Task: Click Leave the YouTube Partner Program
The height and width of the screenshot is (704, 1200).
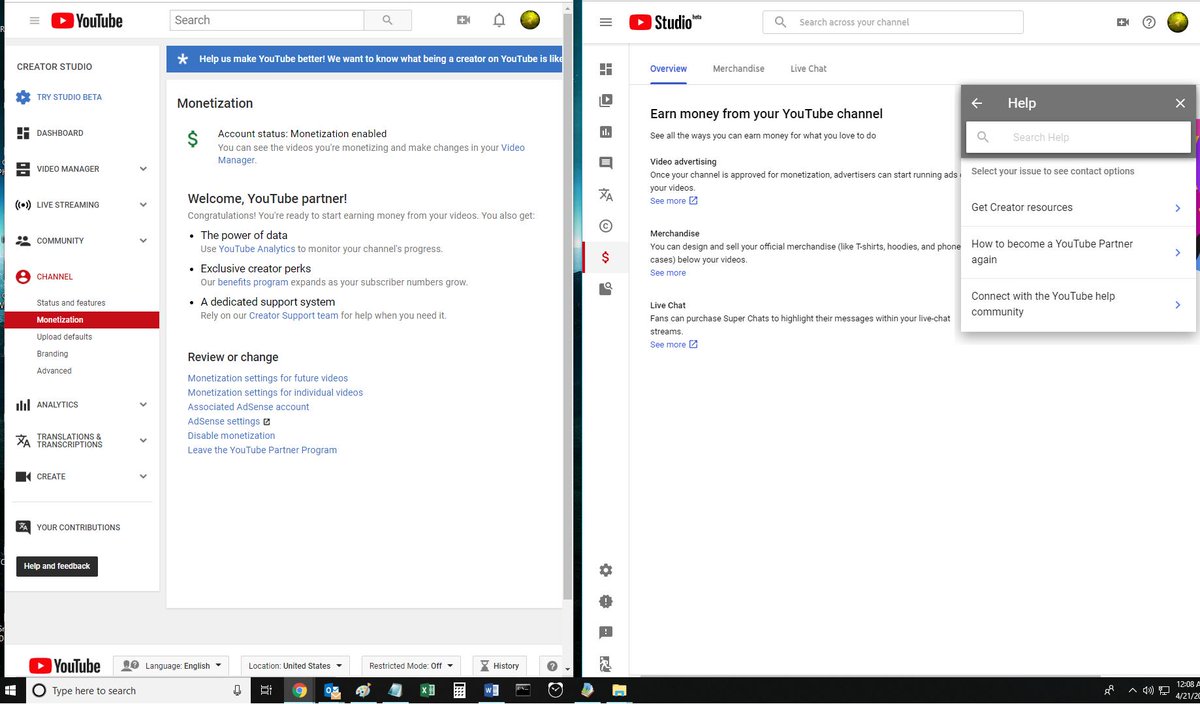Action: coord(262,450)
